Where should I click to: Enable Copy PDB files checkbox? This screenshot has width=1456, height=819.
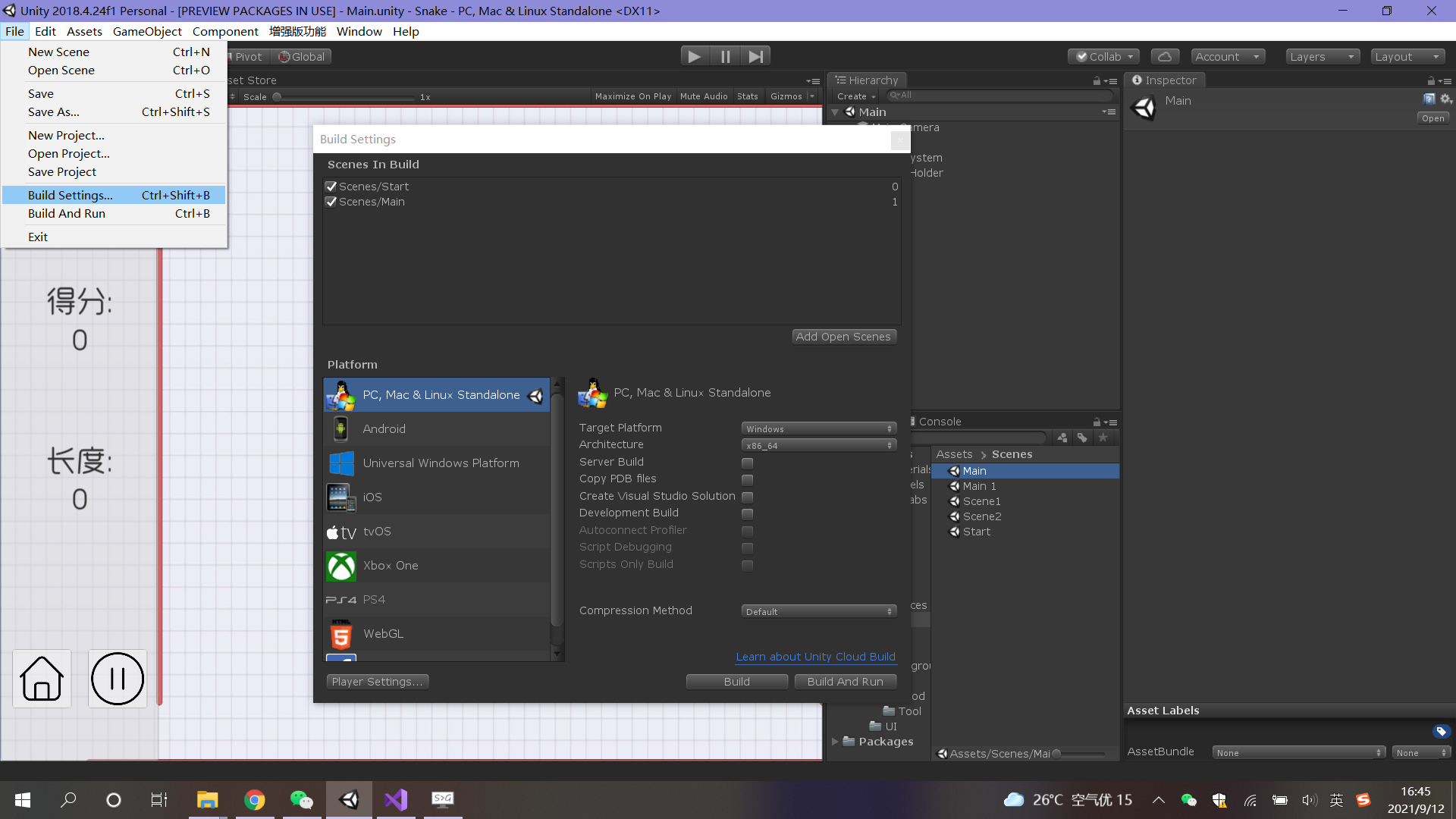coord(748,479)
